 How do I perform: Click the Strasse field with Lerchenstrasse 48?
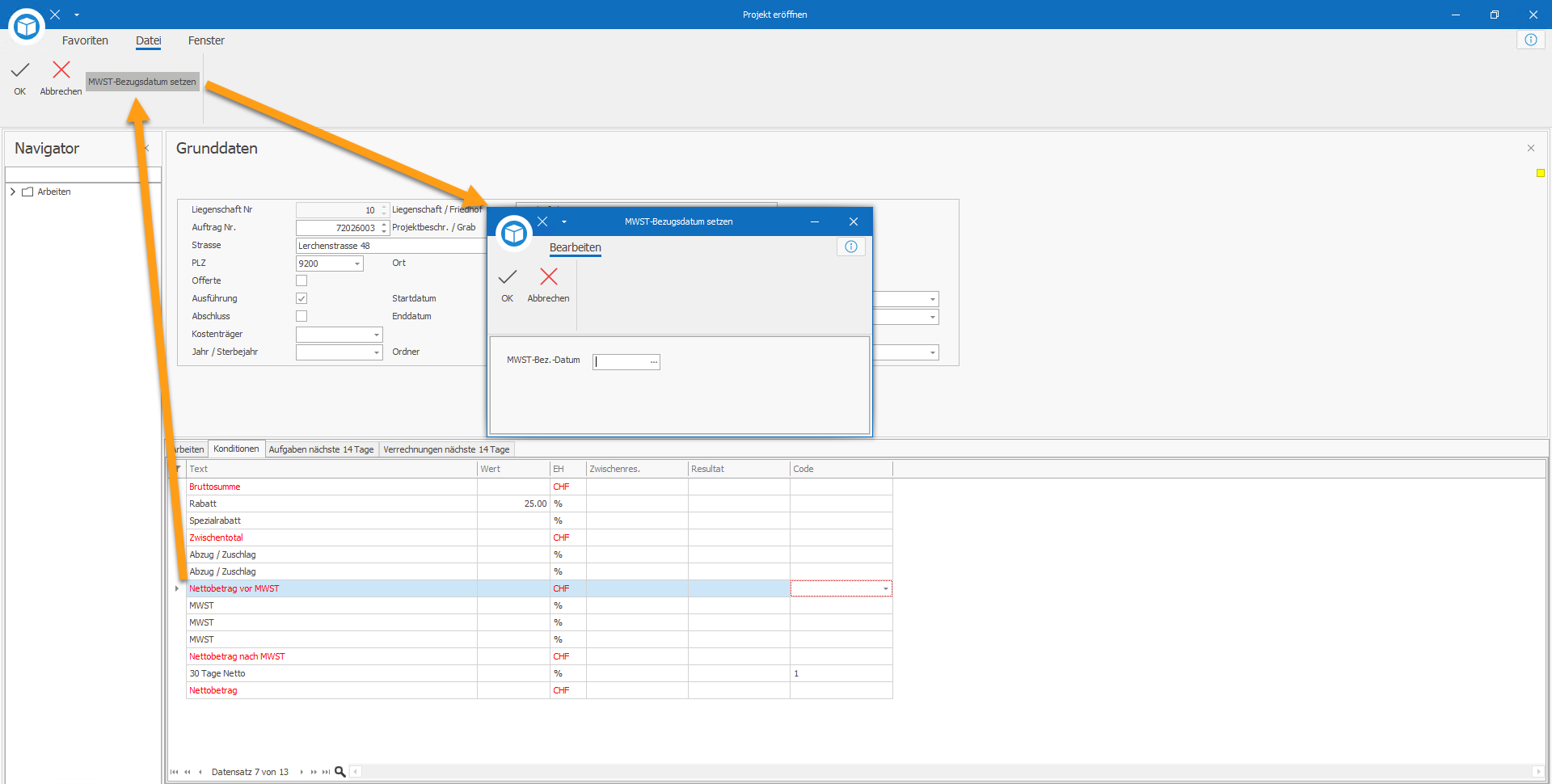(391, 246)
